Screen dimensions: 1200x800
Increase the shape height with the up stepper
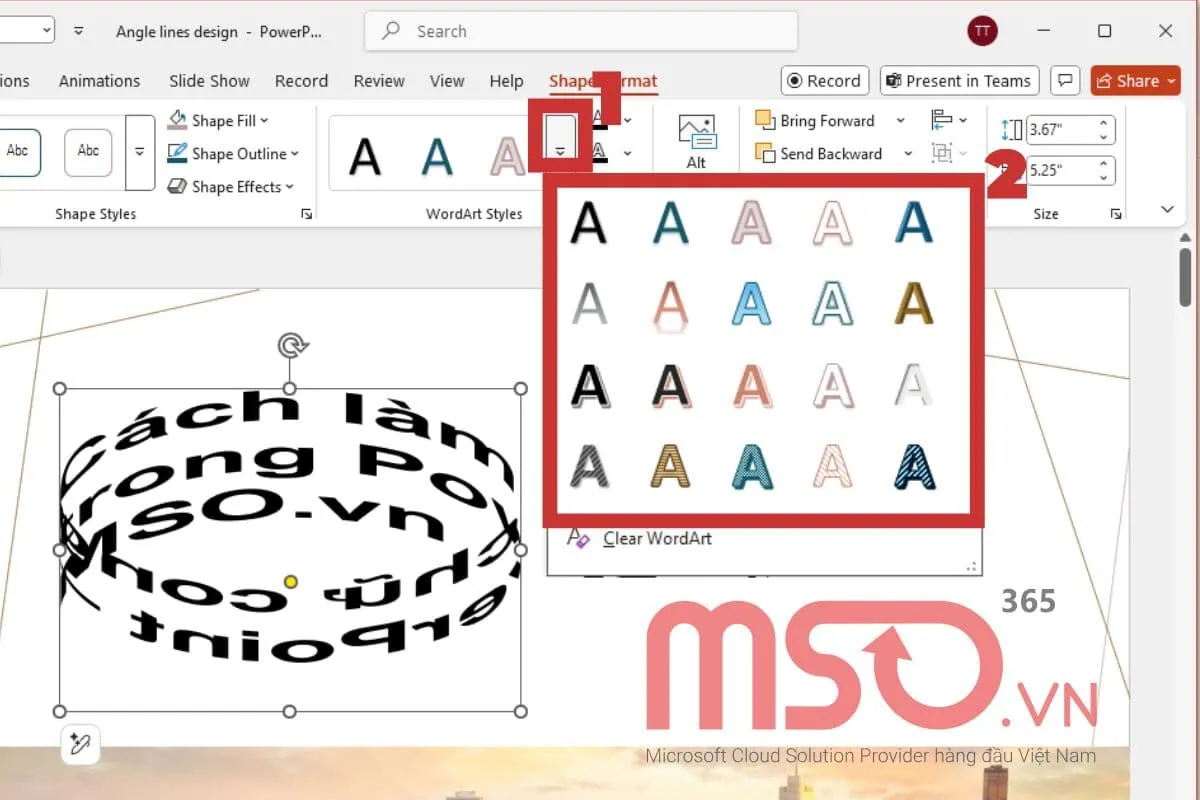coord(1104,123)
